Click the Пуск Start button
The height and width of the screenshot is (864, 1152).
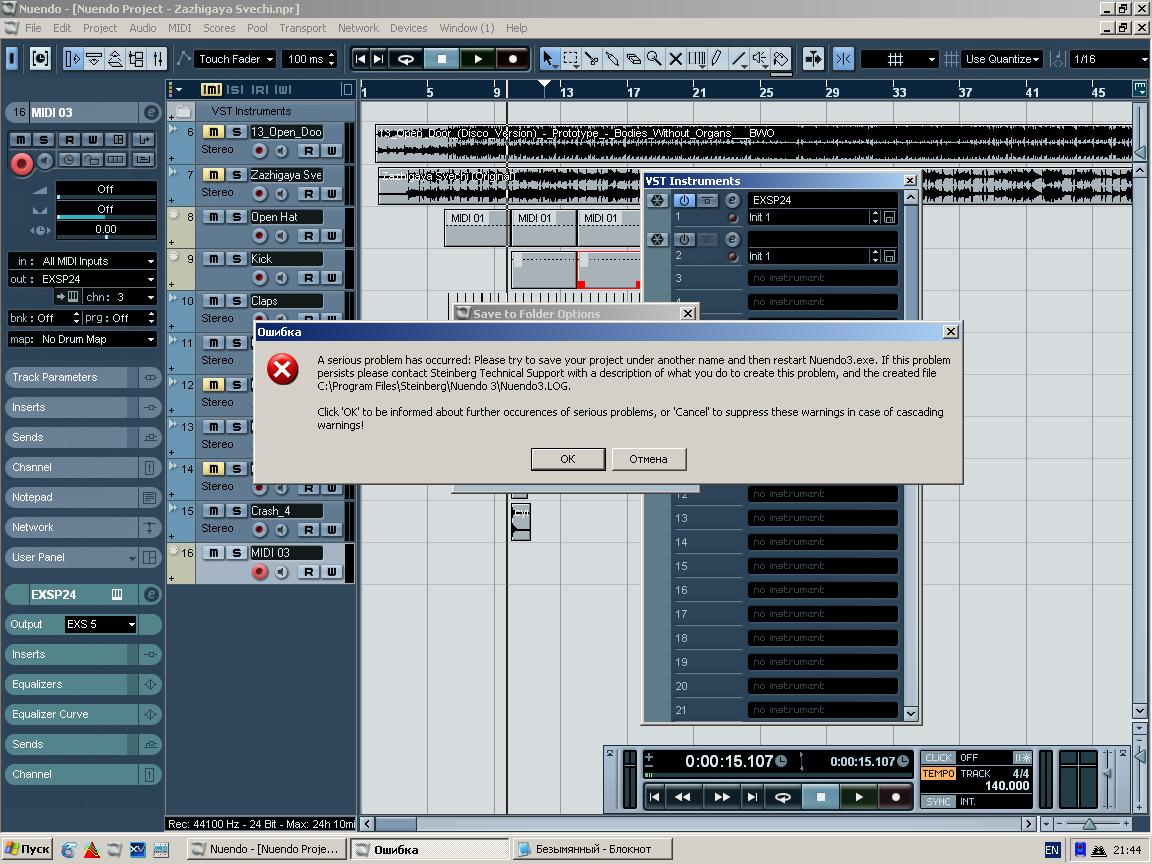(x=27, y=849)
